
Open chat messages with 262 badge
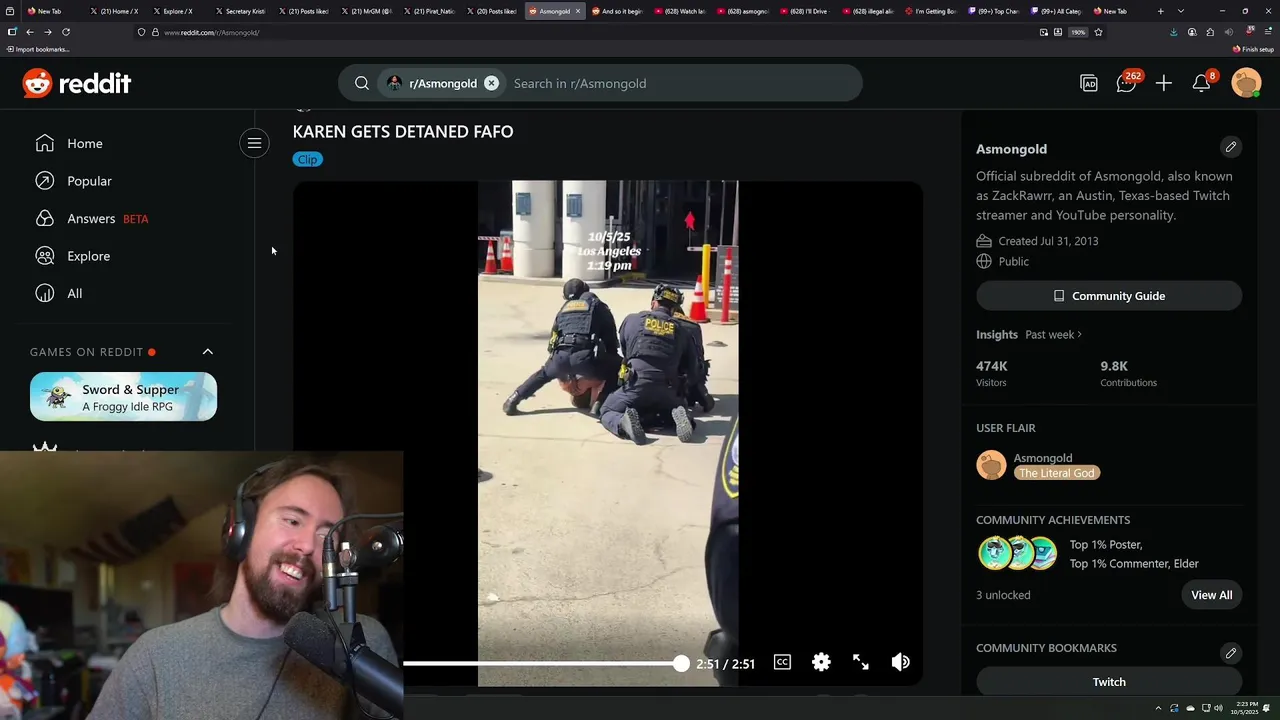(1127, 83)
